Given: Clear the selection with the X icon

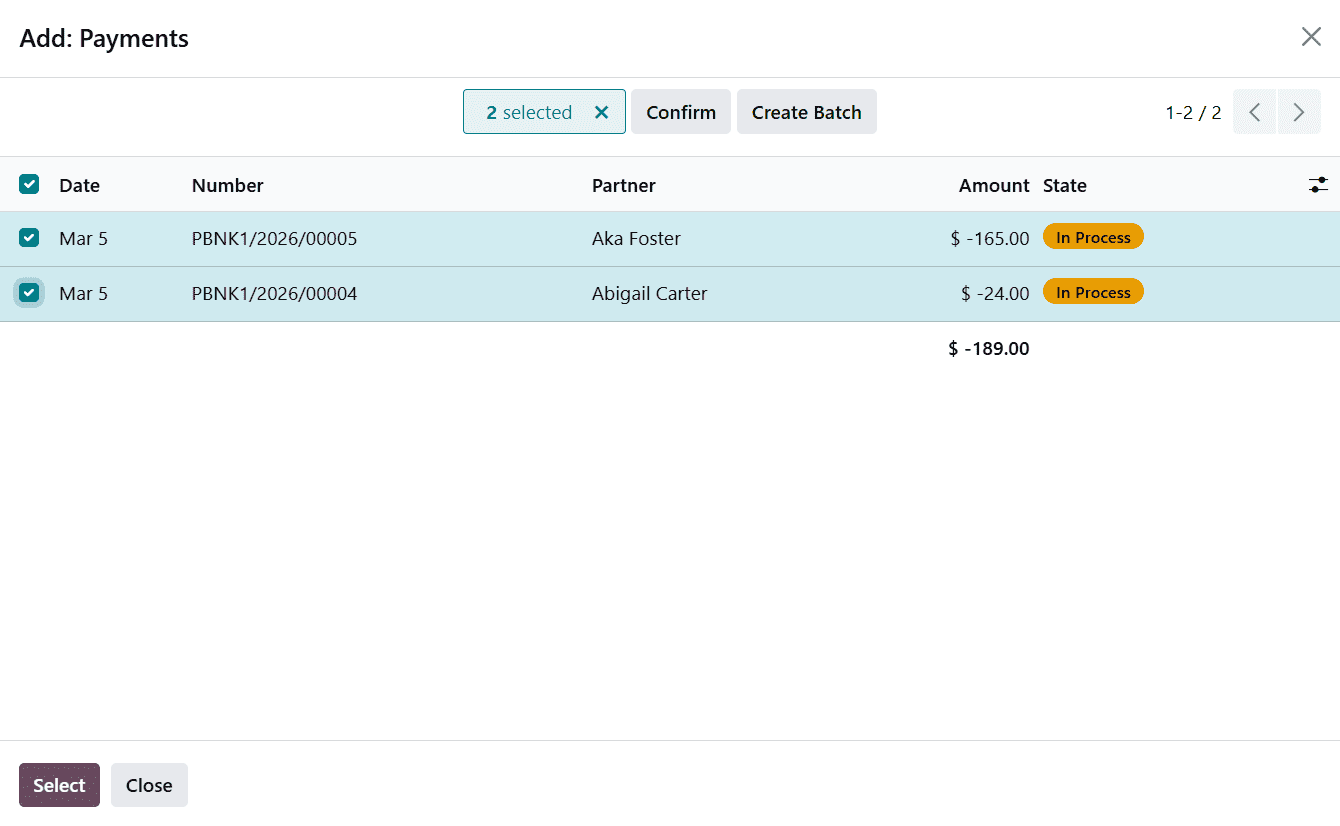Looking at the screenshot, I should tap(601, 112).
